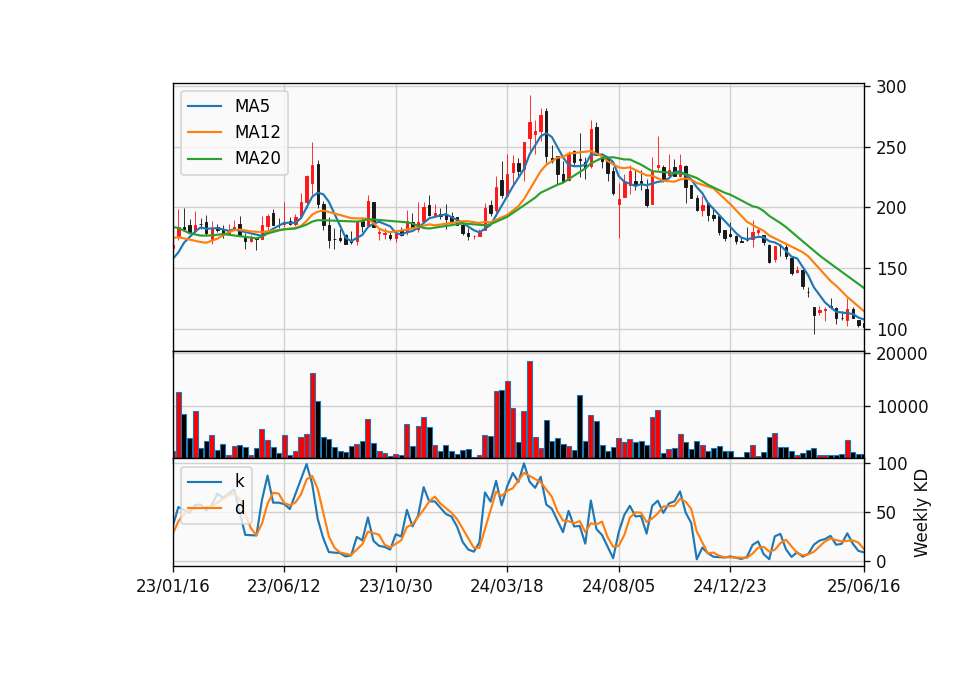Click the 24/08/05 date axis label
The image size is (960, 690).
point(618,586)
